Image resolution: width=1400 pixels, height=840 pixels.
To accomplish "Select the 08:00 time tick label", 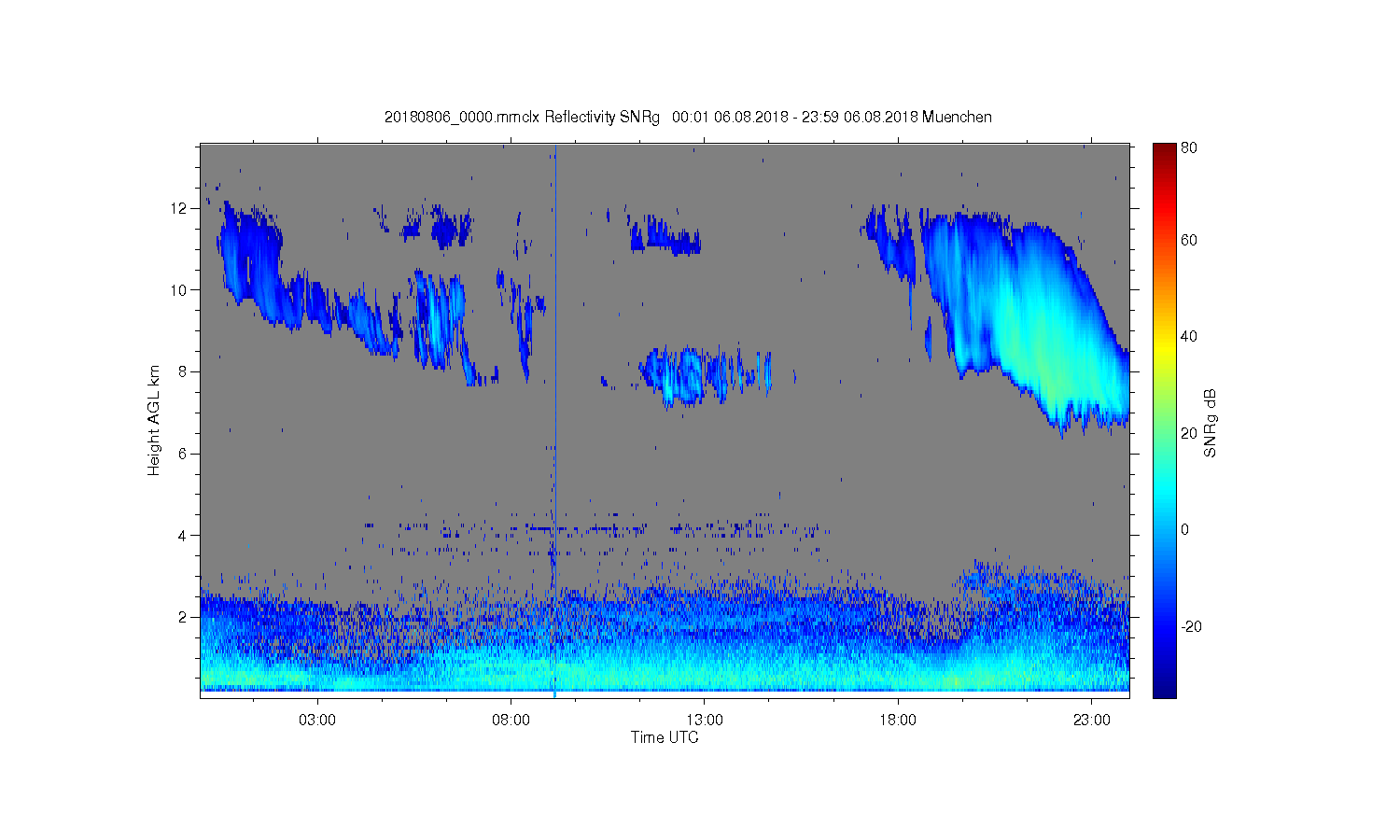I will click(511, 721).
